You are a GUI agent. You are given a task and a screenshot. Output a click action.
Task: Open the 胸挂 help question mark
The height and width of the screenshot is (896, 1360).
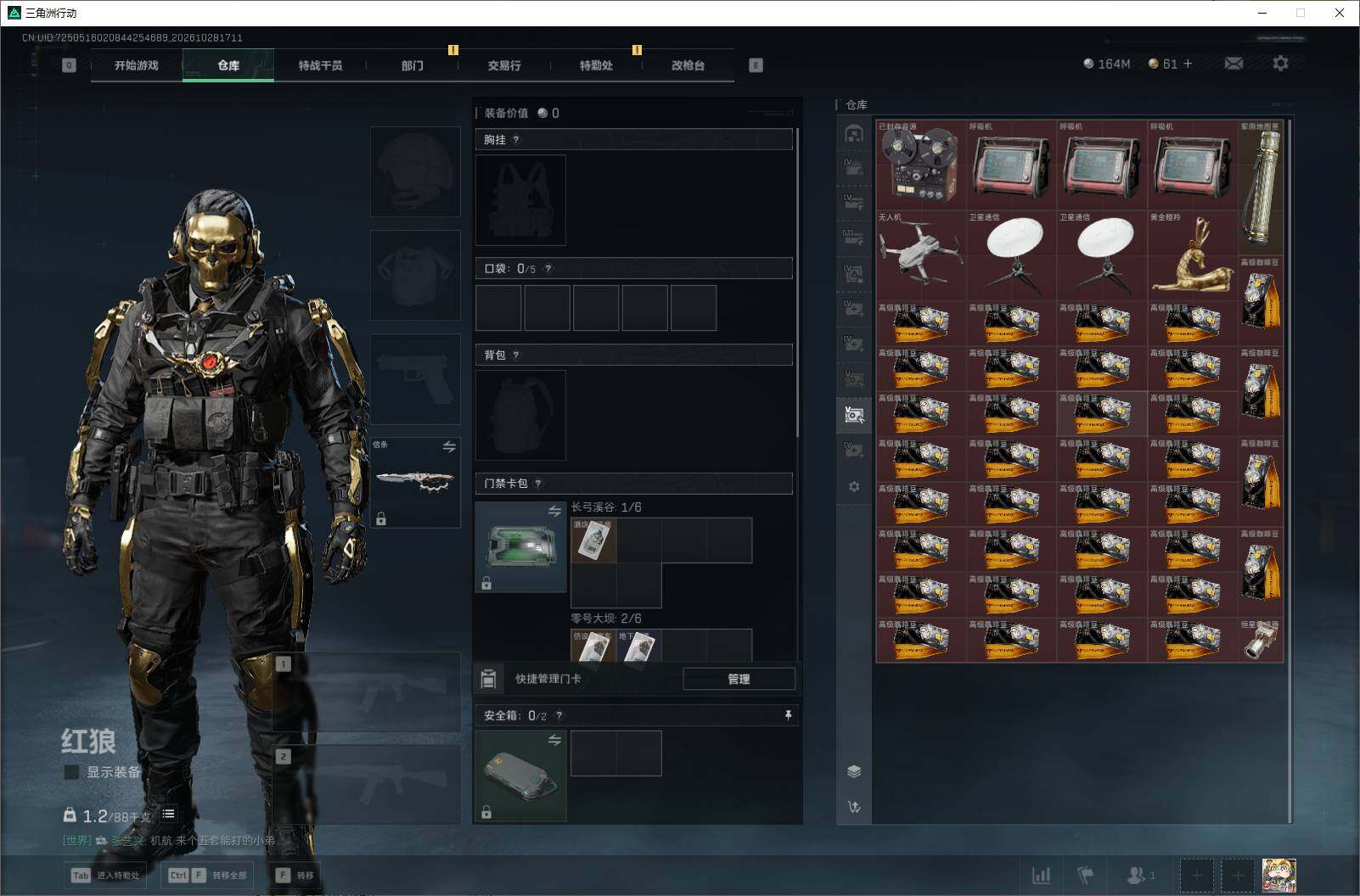(516, 140)
